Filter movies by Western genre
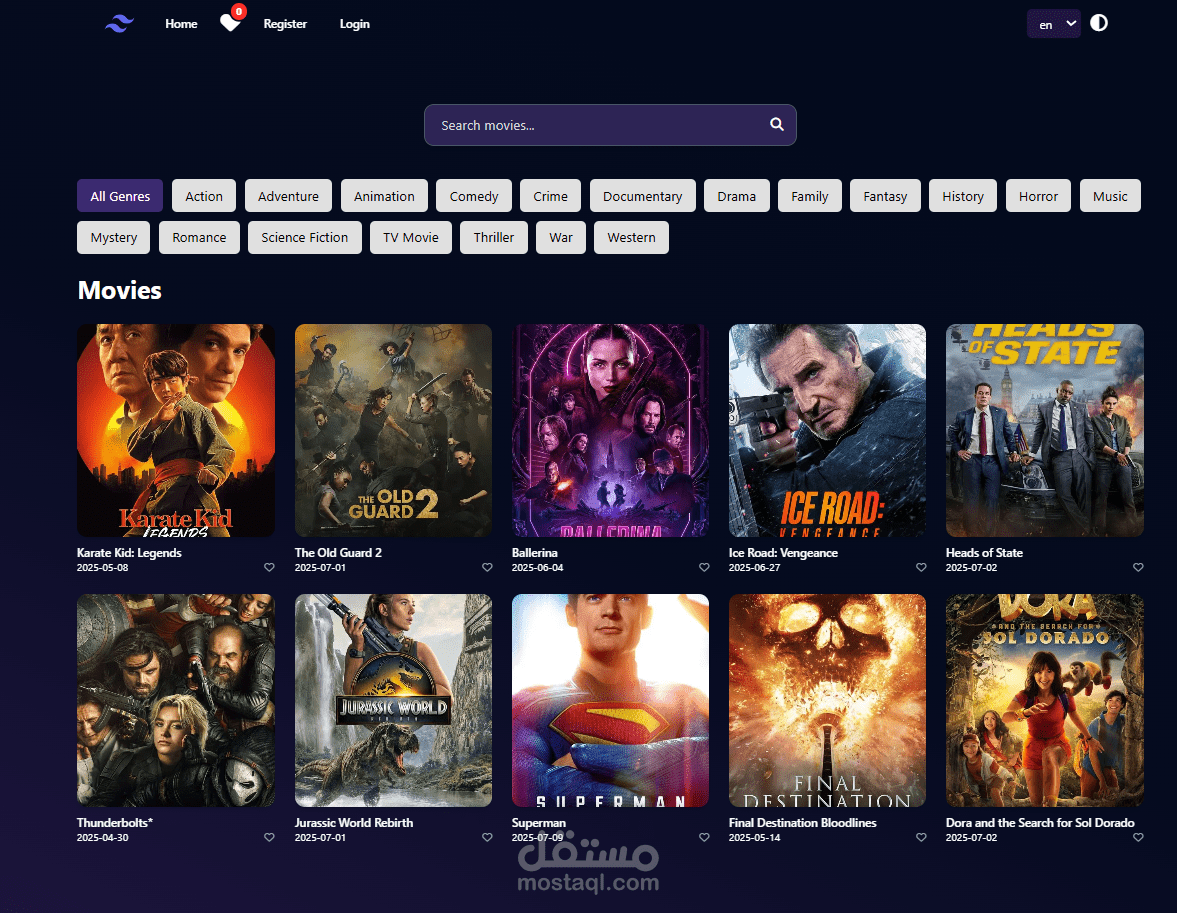The image size is (1177, 913). (x=631, y=237)
